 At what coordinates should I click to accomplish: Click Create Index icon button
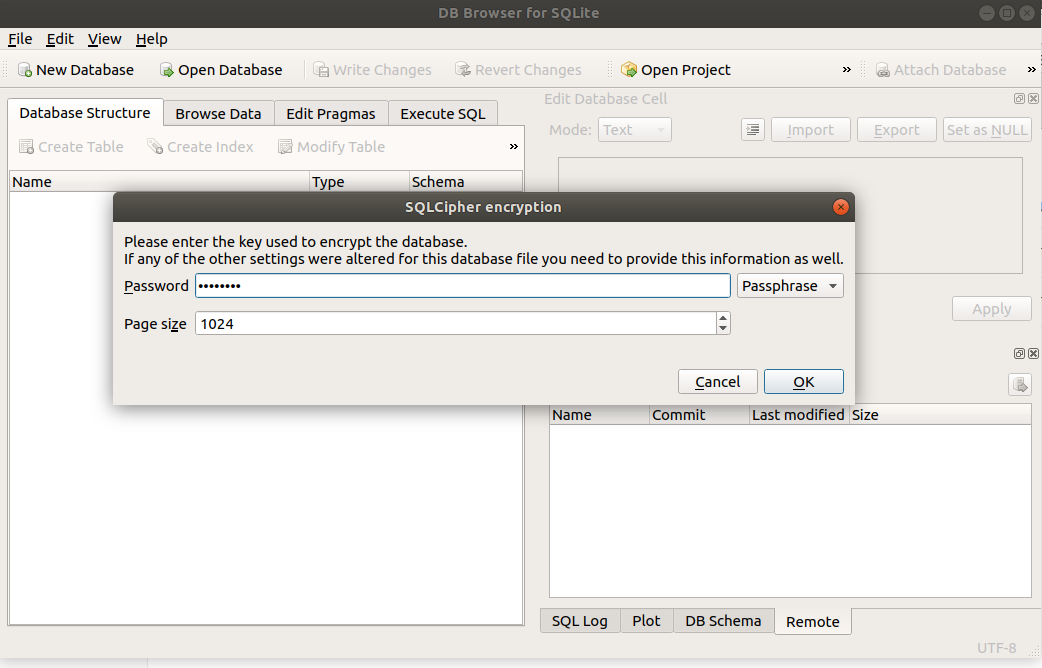200,147
